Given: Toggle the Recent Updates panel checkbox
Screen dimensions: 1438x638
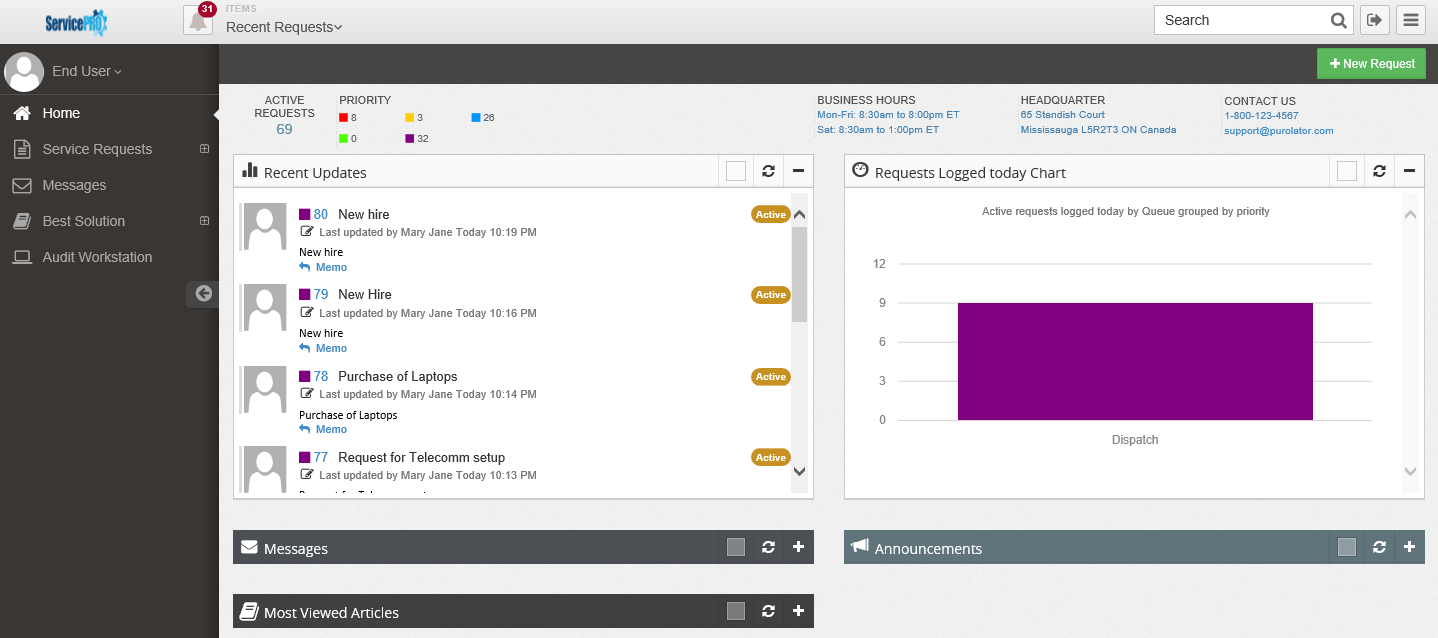Looking at the screenshot, I should [735, 171].
